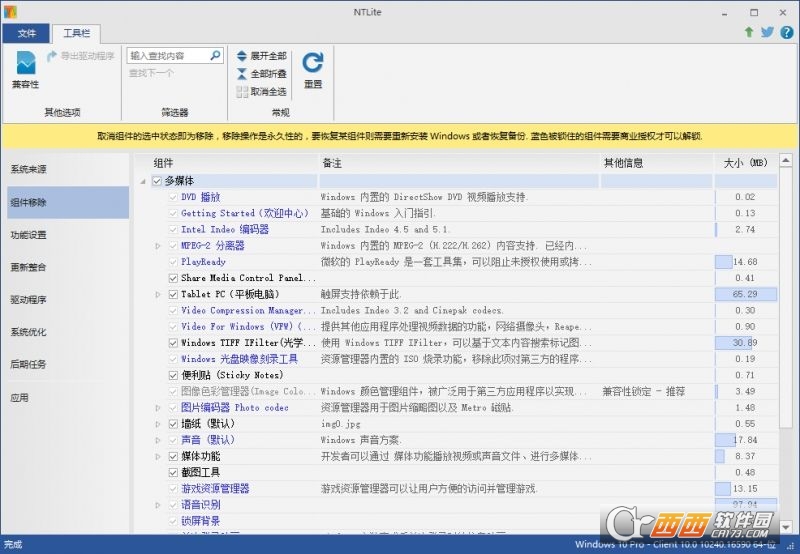Expand the 墙纸 (默认) tree item

[x=158, y=424]
